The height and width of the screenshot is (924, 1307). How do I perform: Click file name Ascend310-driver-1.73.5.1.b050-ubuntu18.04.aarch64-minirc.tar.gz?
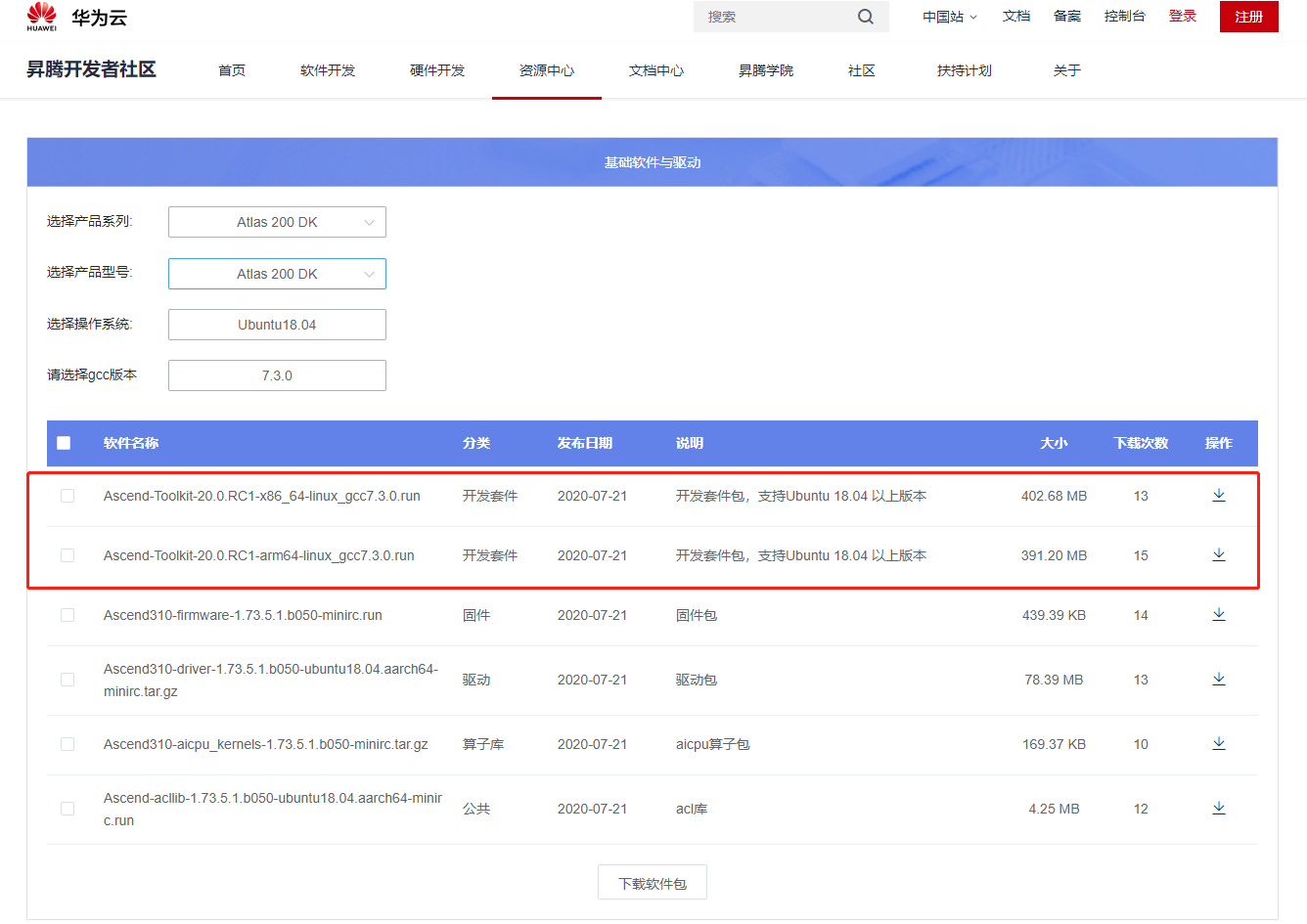271,680
